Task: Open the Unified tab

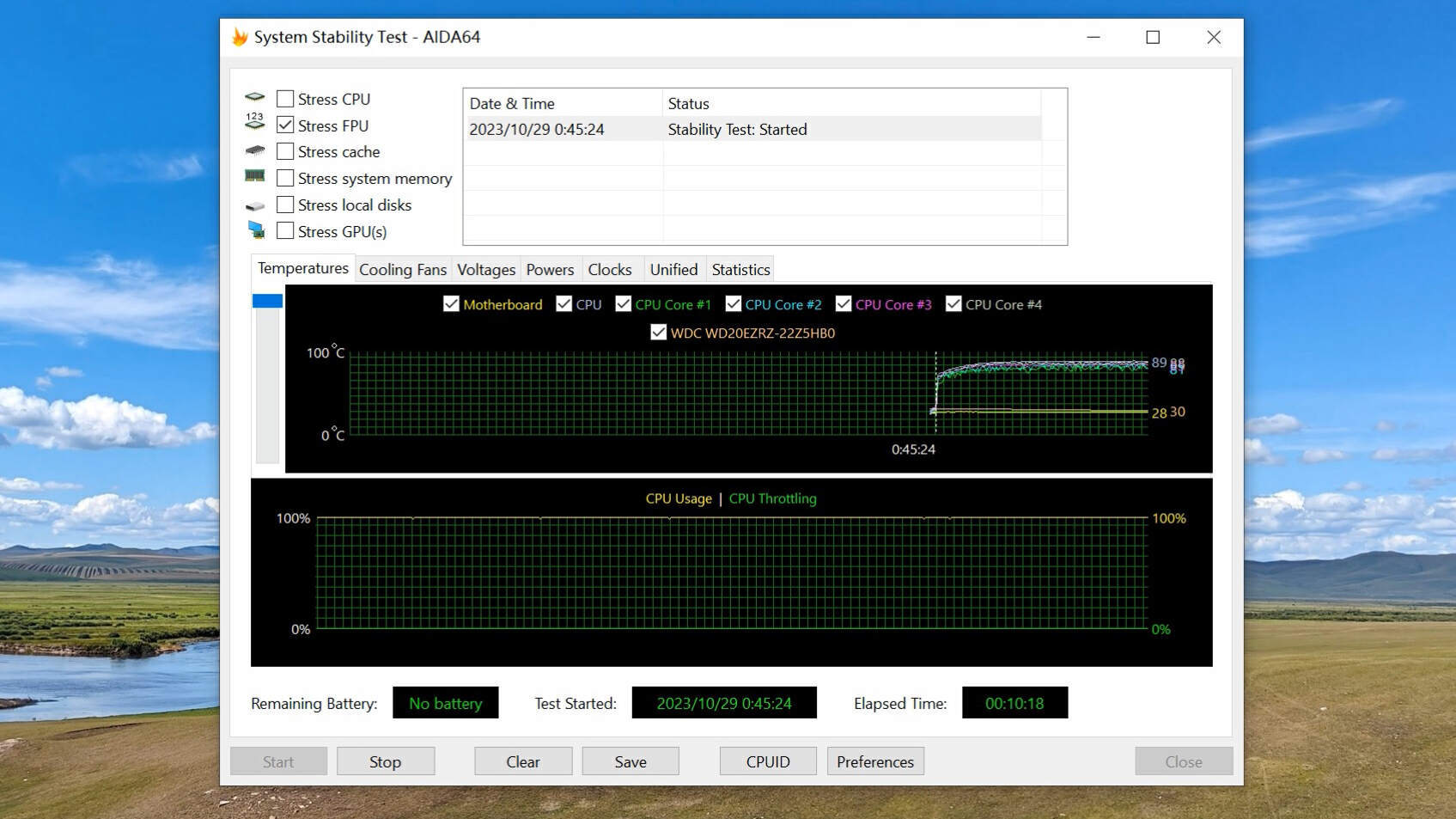Action: pos(673,269)
